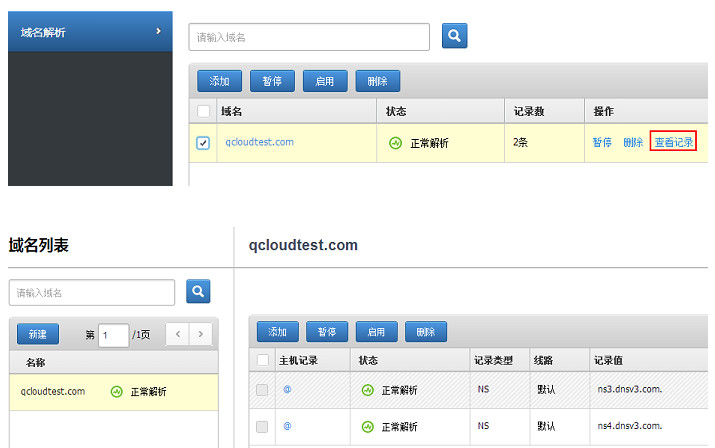Toggle the select-all checkbox in the records table
The image size is (715, 448).
(263, 360)
